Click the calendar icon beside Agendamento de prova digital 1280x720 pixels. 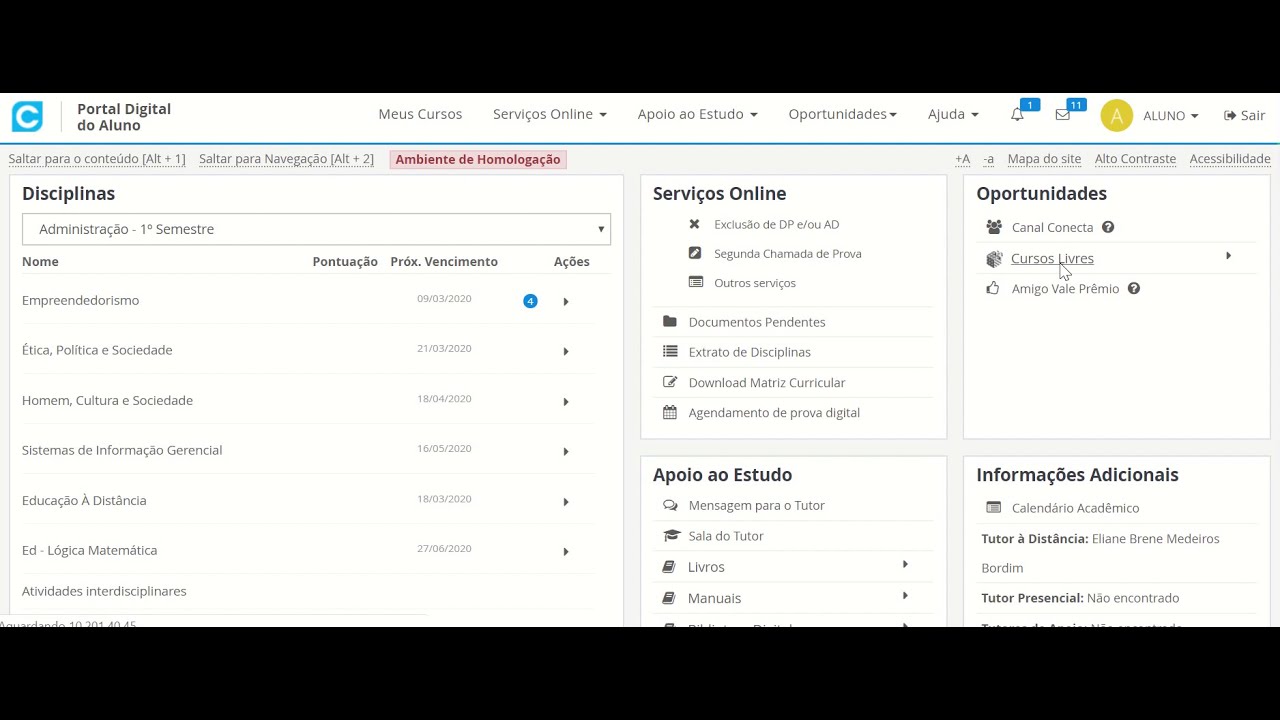[x=670, y=412]
